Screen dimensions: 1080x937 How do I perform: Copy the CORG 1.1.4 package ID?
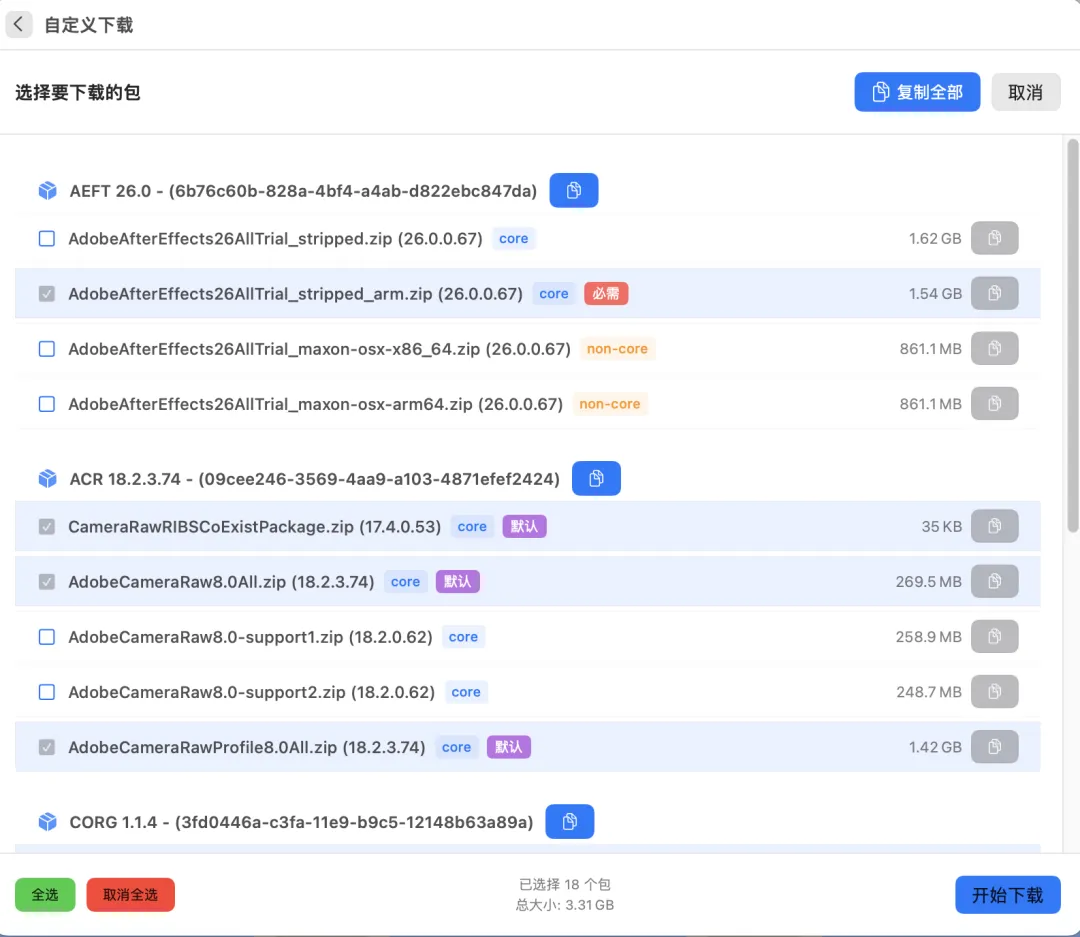[x=569, y=821]
